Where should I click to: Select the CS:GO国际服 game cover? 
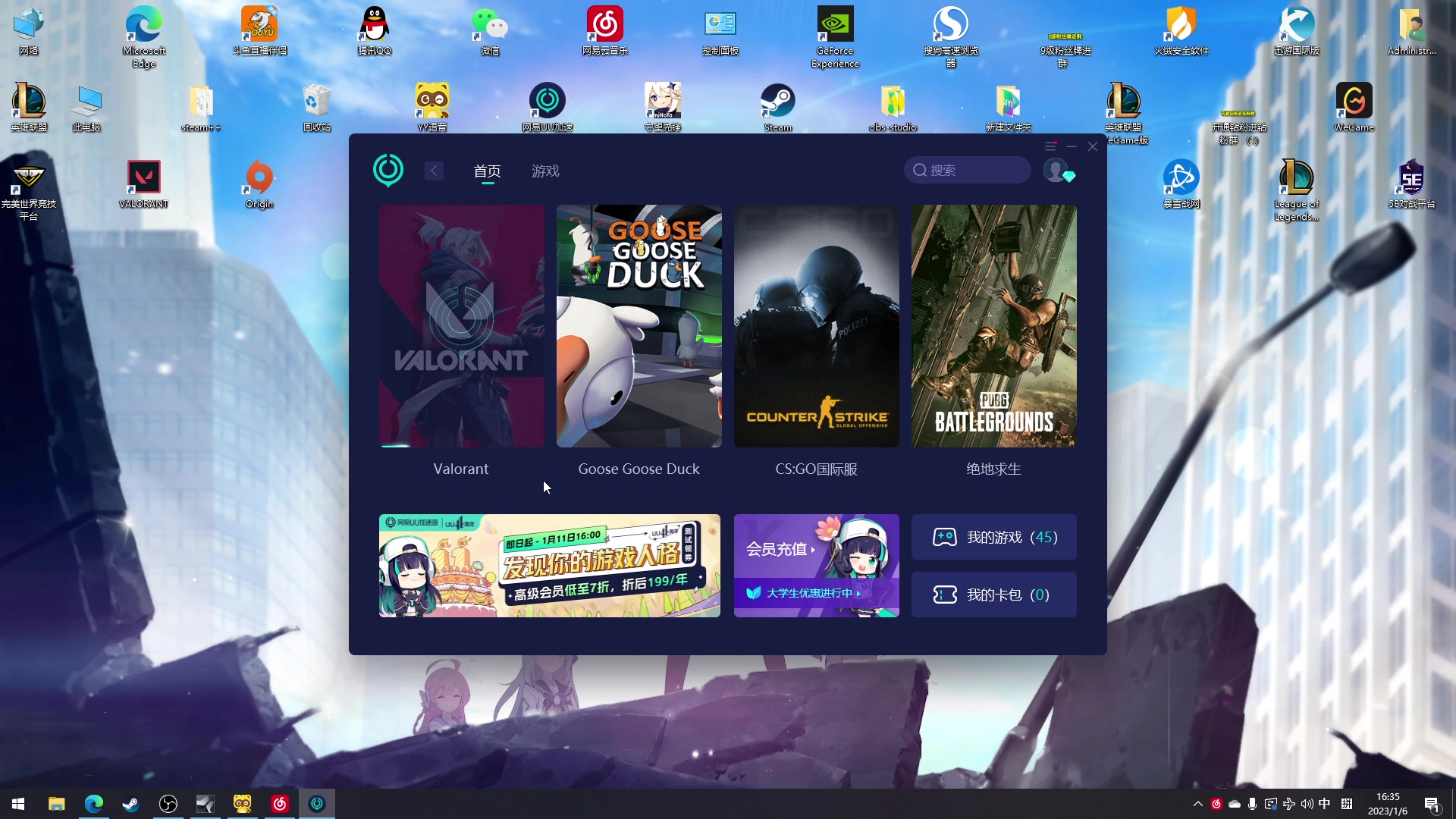816,326
